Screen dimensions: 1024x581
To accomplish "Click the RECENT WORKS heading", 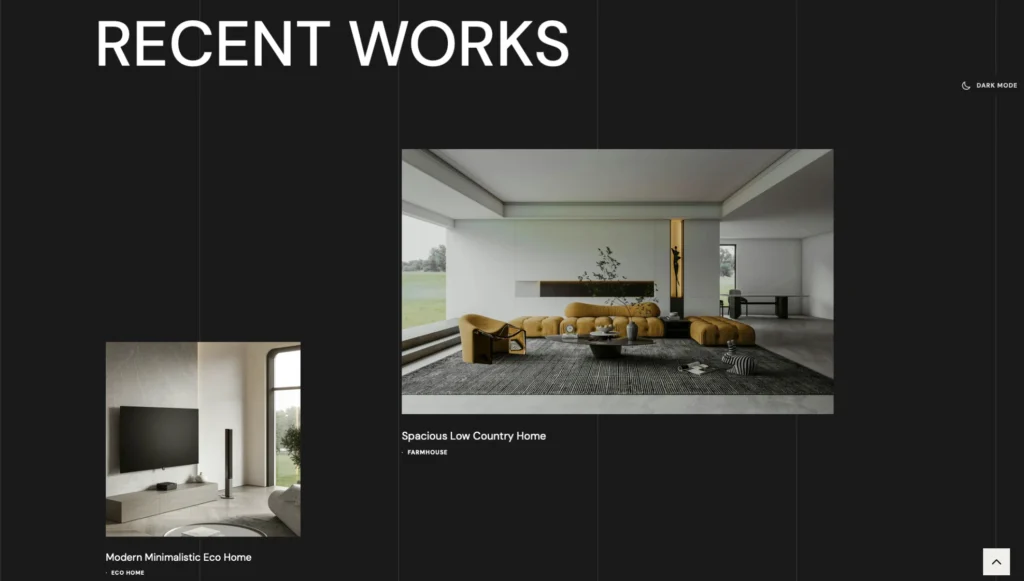I will pos(332,44).
